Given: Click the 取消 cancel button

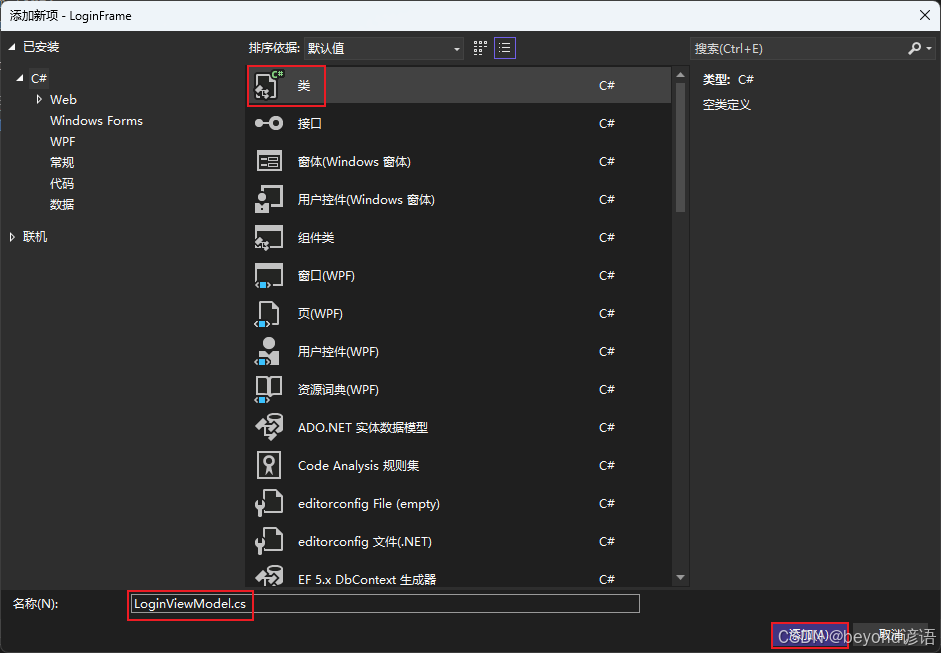Looking at the screenshot, I should pyautogui.click(x=891, y=635).
